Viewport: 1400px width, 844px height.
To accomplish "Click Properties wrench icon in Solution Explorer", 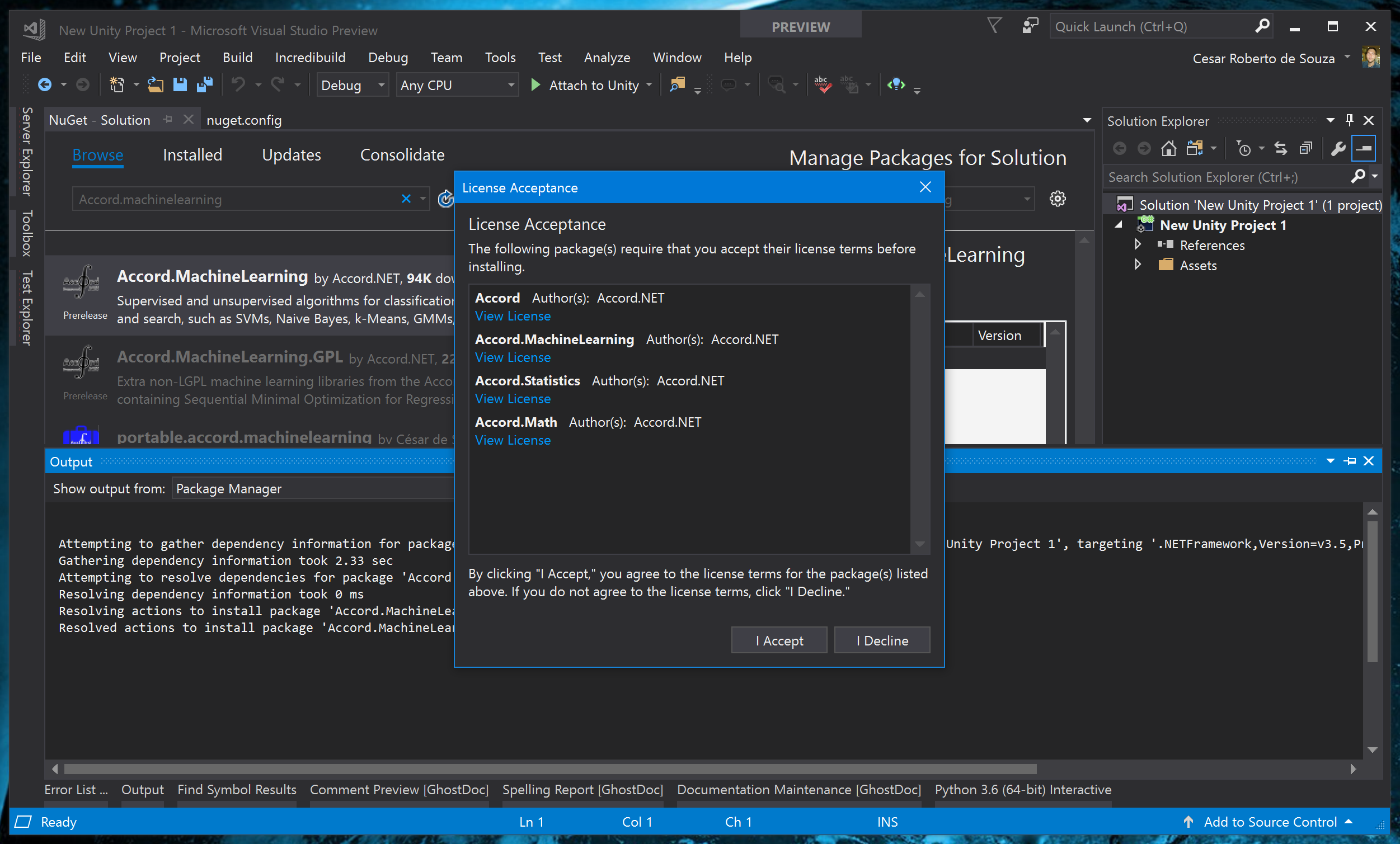I will [1338, 149].
